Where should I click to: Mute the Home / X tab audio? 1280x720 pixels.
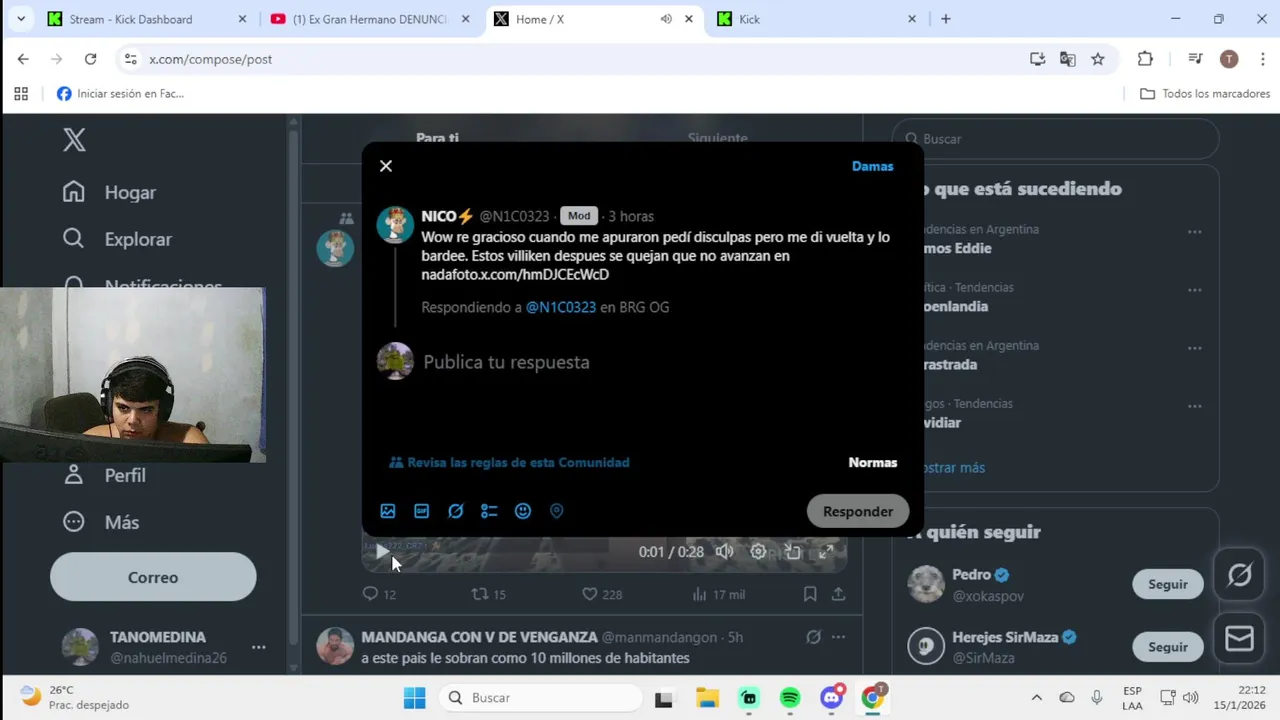pos(666,19)
